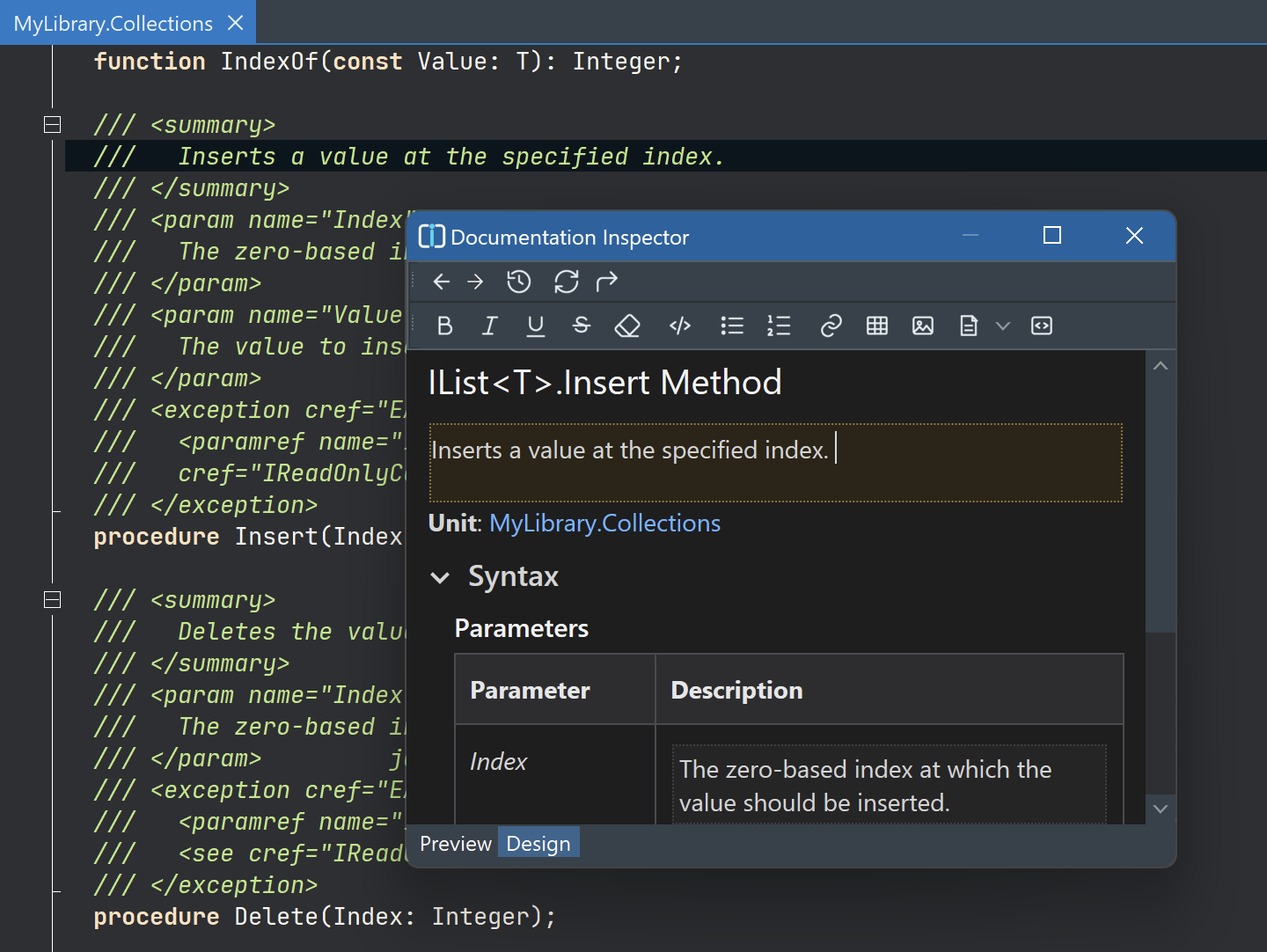1267x952 pixels.
Task: Click the 'procedure Insert(Index' code line
Action: click(x=248, y=537)
